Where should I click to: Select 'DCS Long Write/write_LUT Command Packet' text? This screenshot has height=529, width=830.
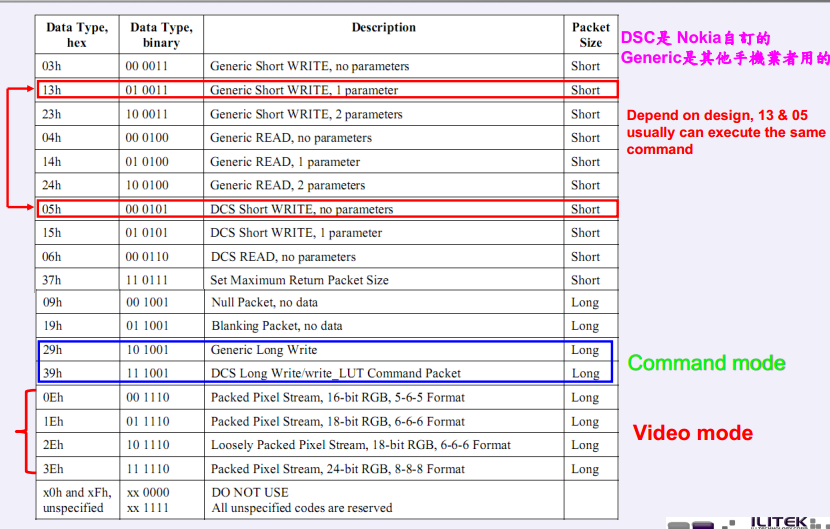coord(336,373)
